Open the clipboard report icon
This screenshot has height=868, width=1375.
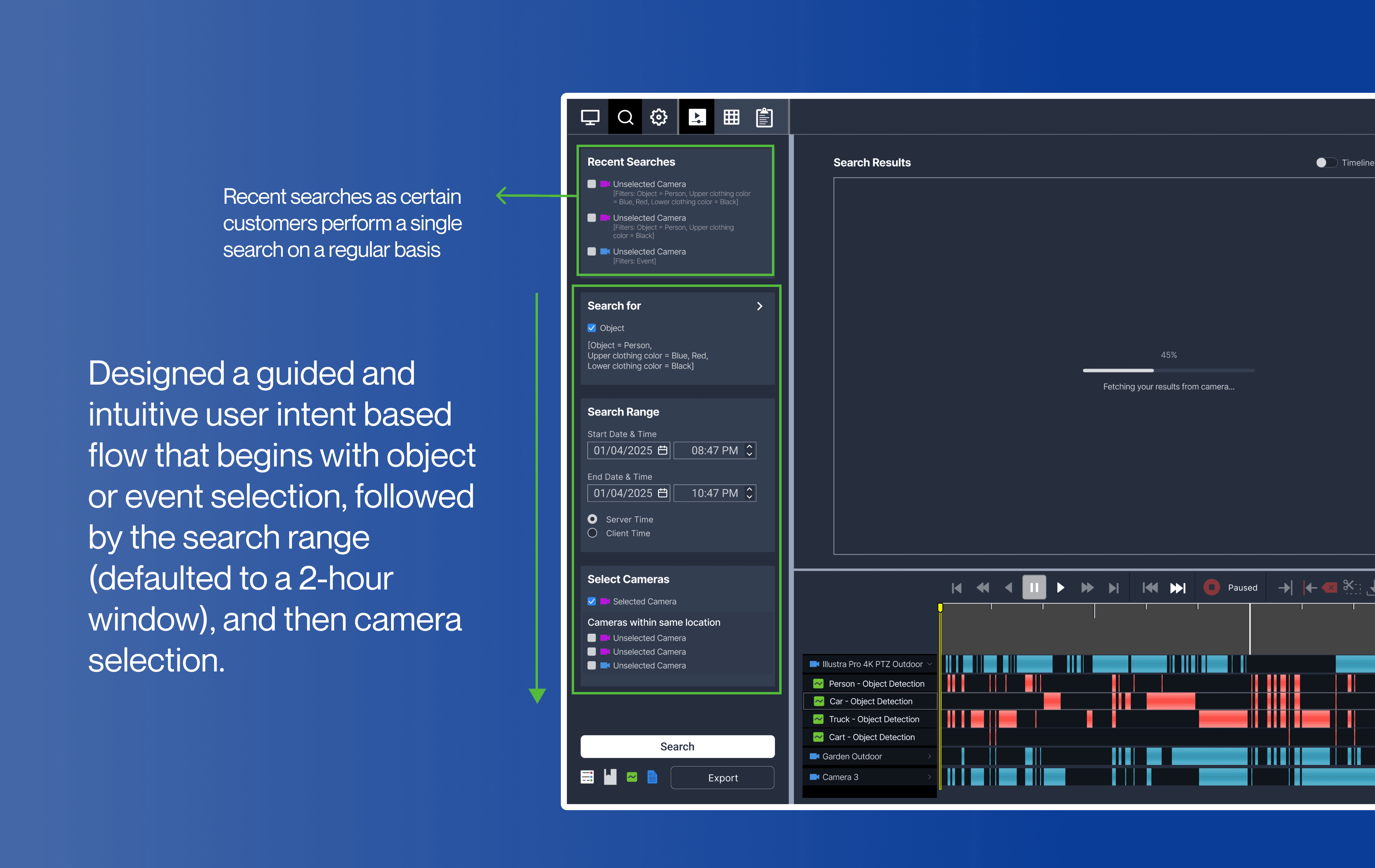pos(764,118)
